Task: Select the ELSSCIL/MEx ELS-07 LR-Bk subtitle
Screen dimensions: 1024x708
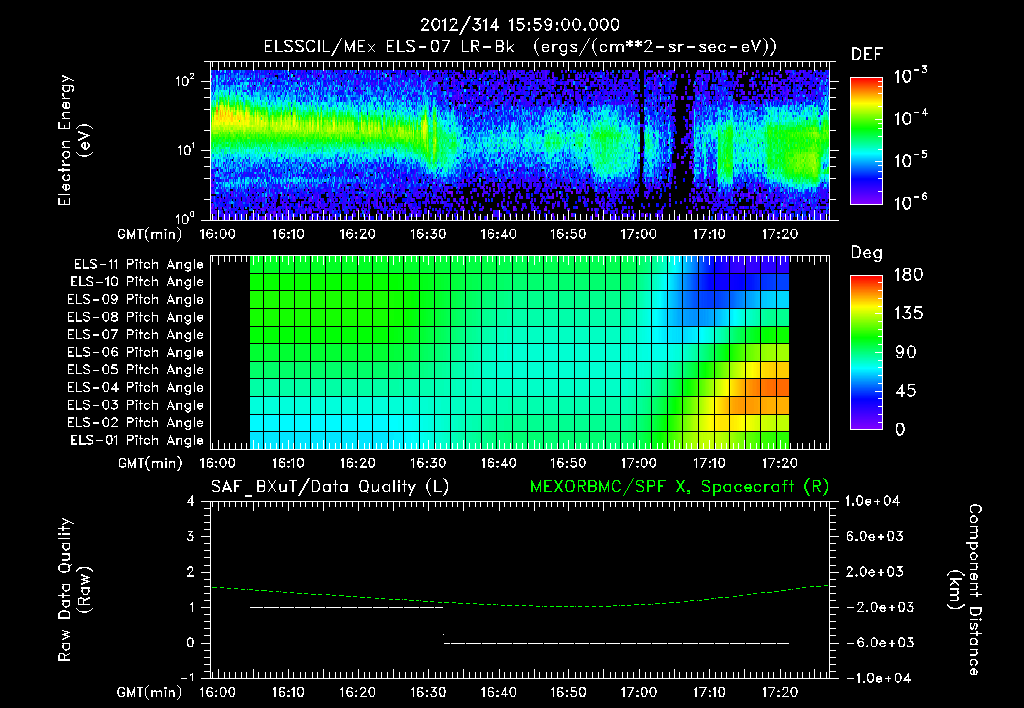Action: (x=389, y=47)
